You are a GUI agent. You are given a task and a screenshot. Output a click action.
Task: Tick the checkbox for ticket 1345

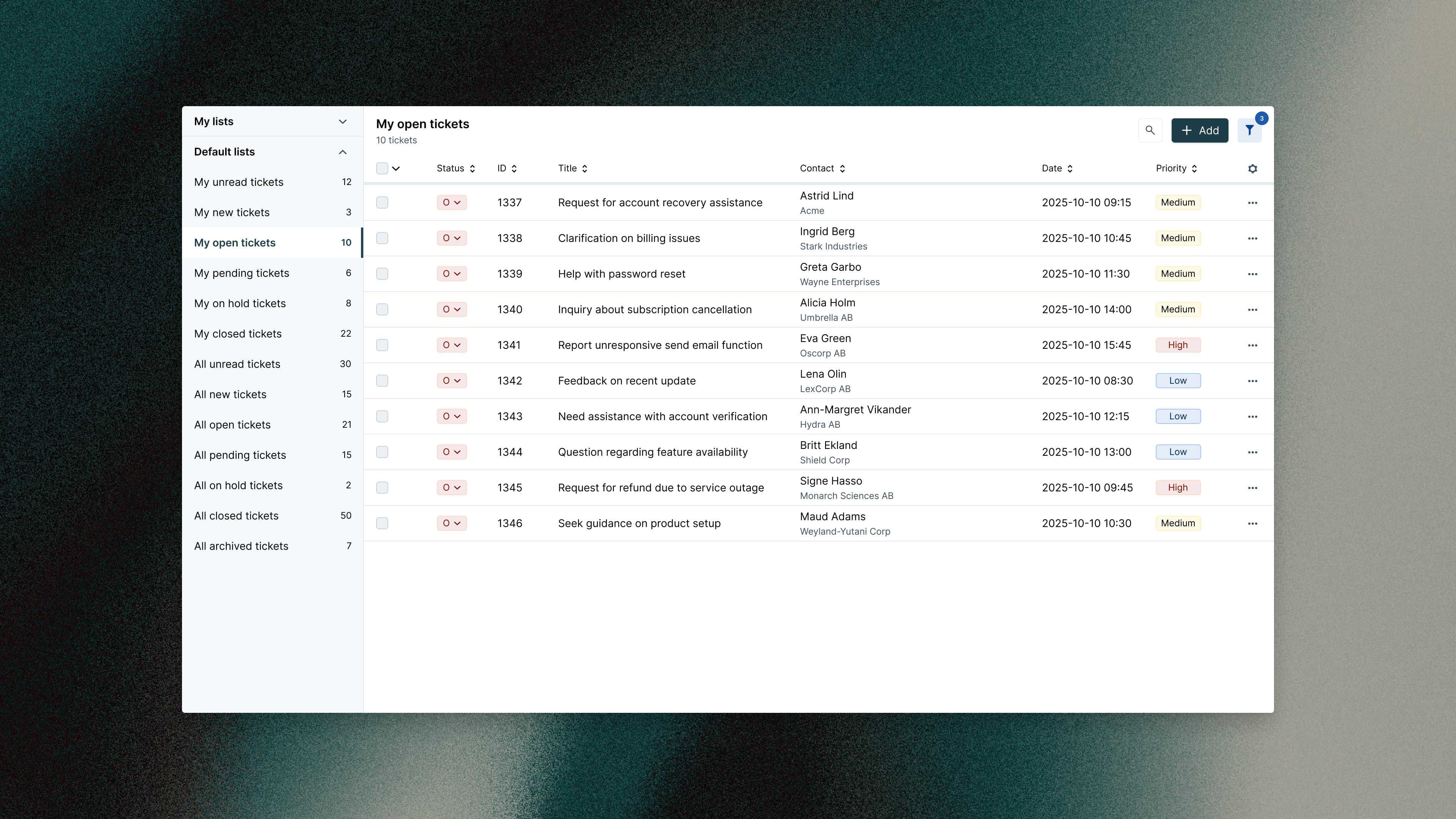[382, 487]
